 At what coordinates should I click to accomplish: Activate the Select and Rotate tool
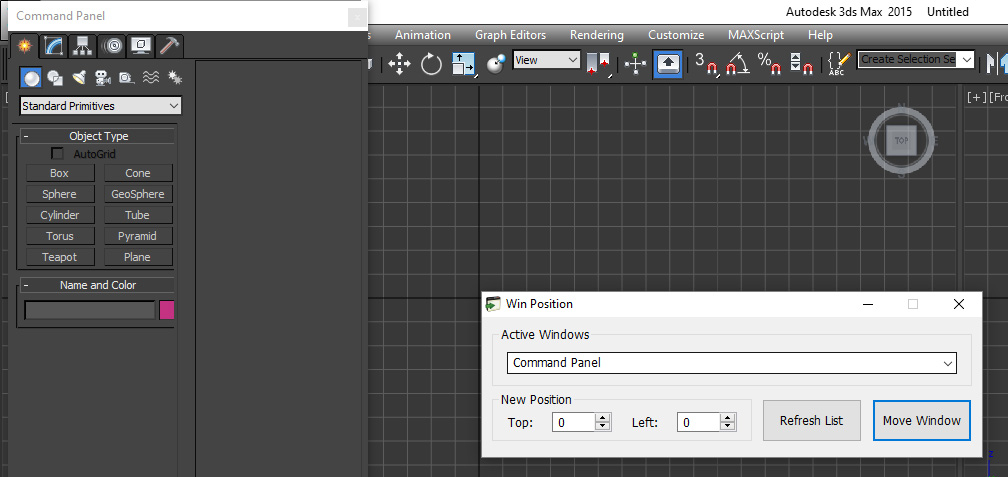[431, 65]
